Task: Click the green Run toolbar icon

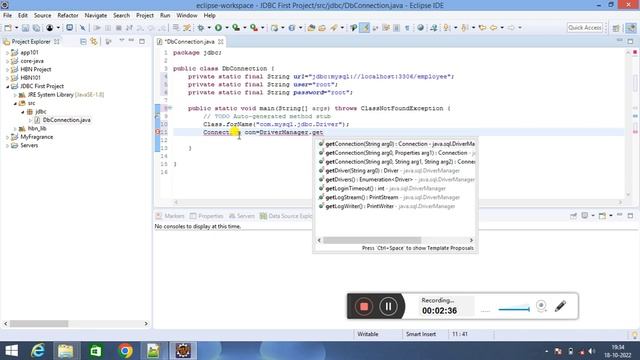Action: point(218,28)
